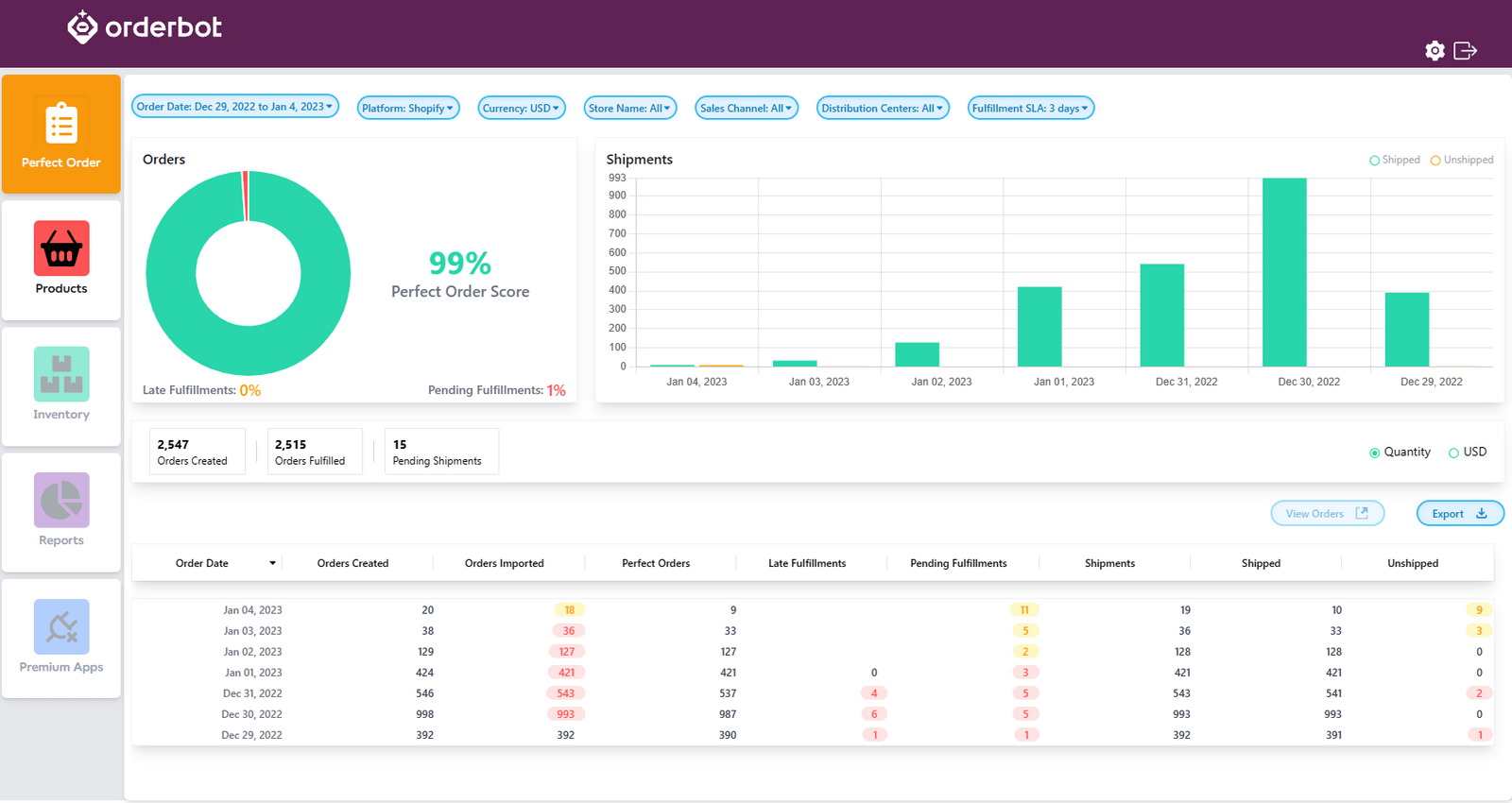The height and width of the screenshot is (803, 1512).
Task: Click the Dec 31, 2022 table row date
Action: click(x=252, y=693)
